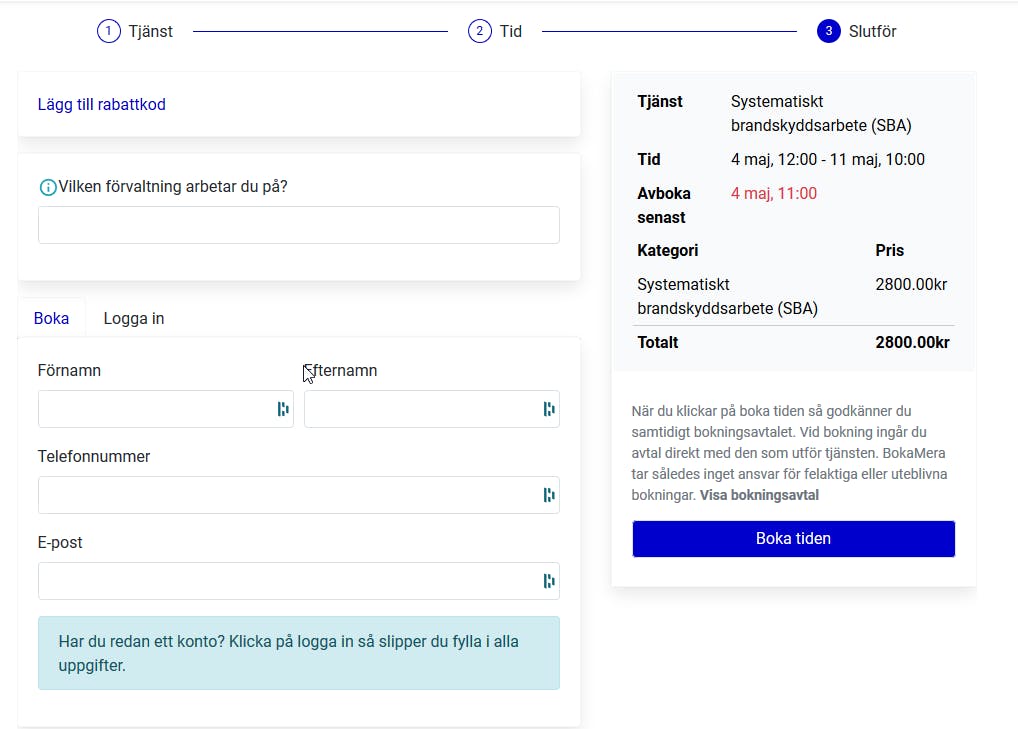
Task: Click password manager icon in E-post field
Action: point(549,581)
